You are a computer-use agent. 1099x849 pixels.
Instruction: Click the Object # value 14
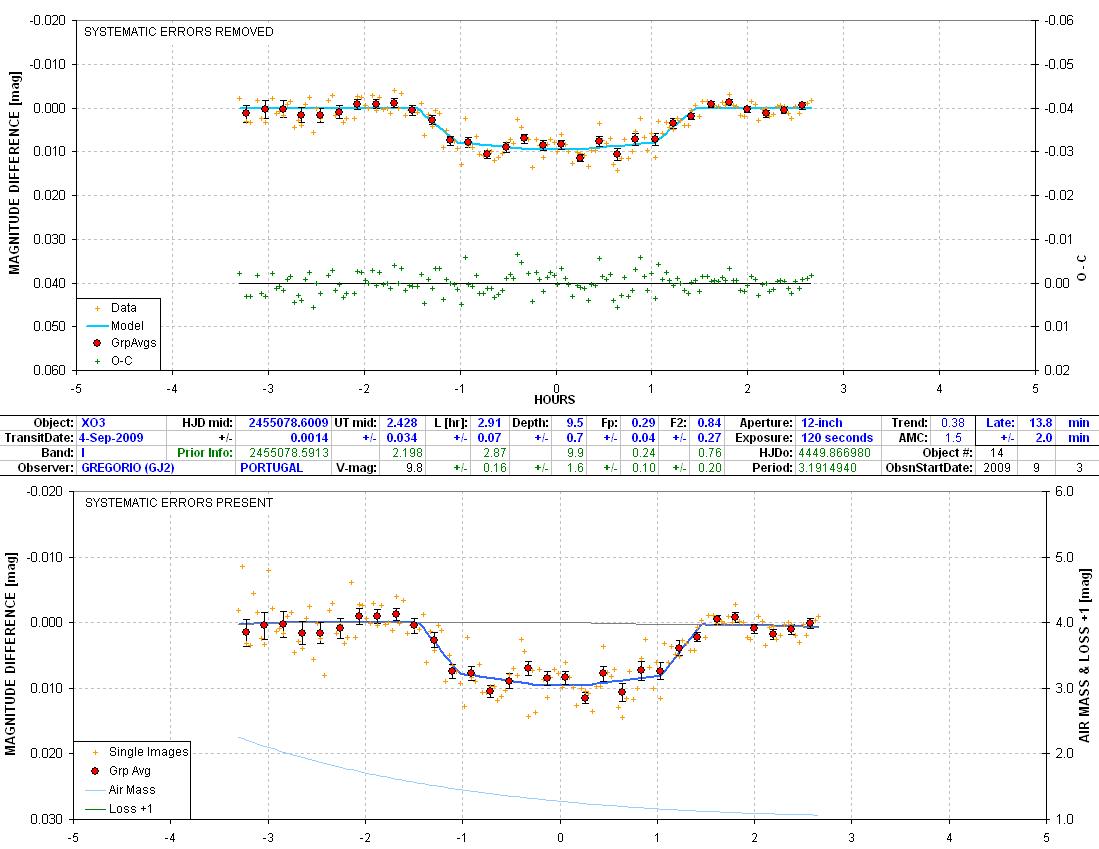pos(996,452)
